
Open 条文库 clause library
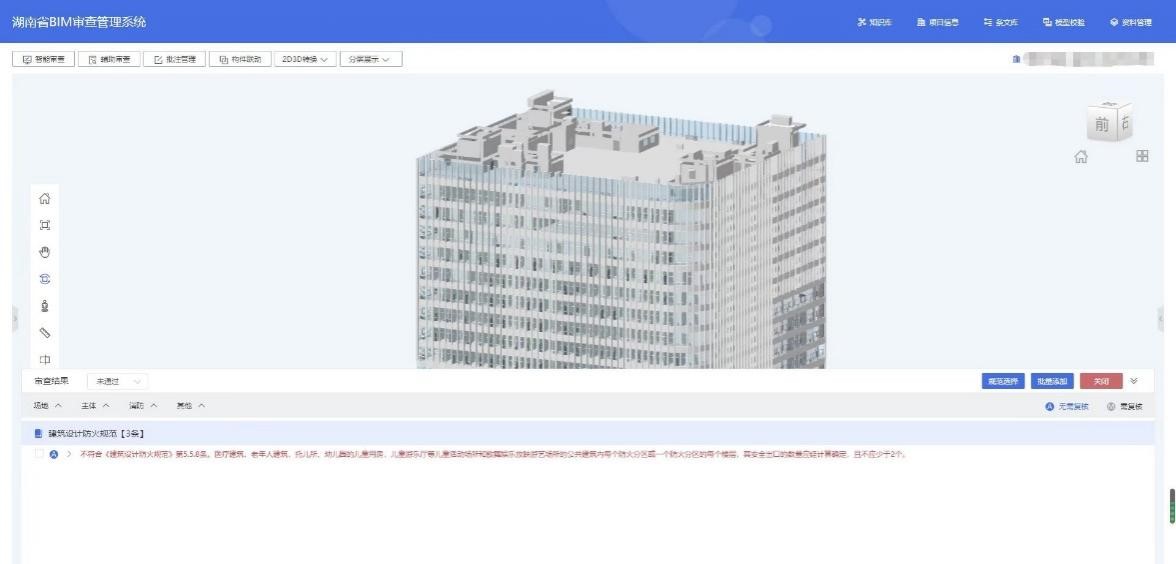click(1001, 22)
